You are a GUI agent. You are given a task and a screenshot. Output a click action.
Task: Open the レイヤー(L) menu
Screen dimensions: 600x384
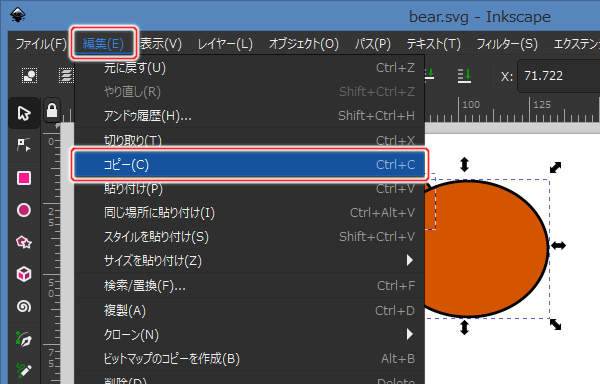pyautogui.click(x=225, y=44)
